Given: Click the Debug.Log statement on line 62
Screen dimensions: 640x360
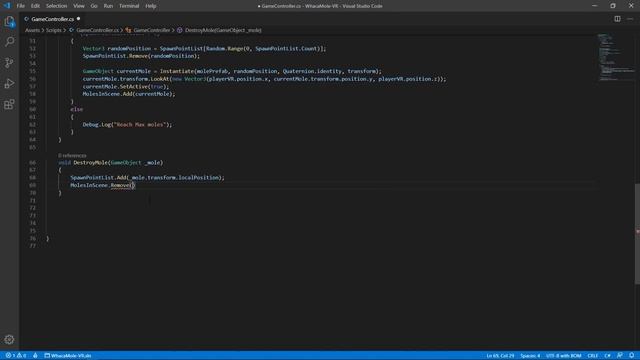Looking at the screenshot, I should pos(127,124).
